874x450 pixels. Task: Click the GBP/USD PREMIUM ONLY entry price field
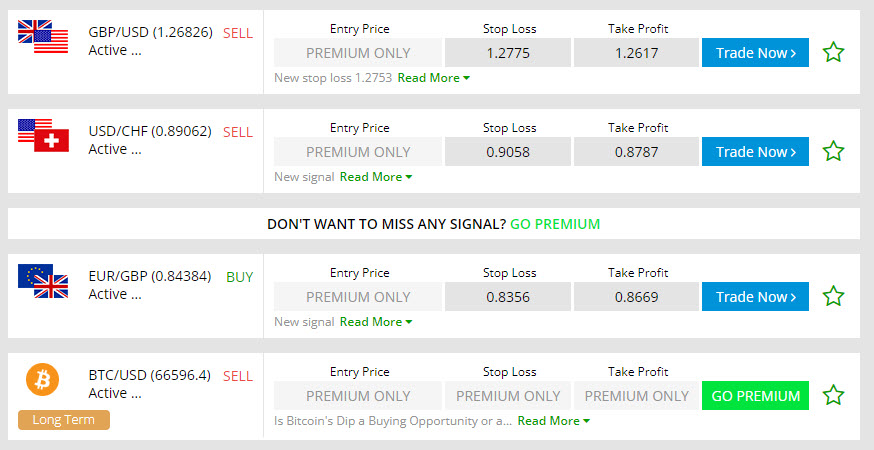pyautogui.click(x=357, y=53)
